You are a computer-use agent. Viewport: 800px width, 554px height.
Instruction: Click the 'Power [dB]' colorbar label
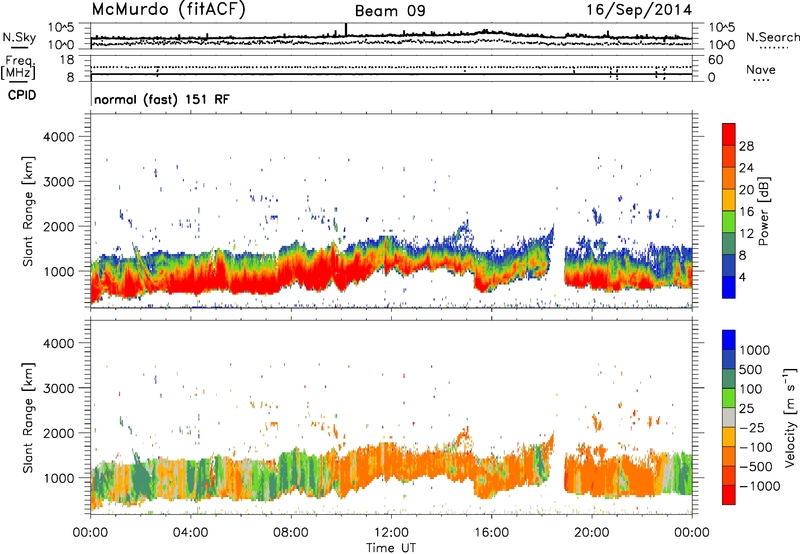[x=763, y=211]
